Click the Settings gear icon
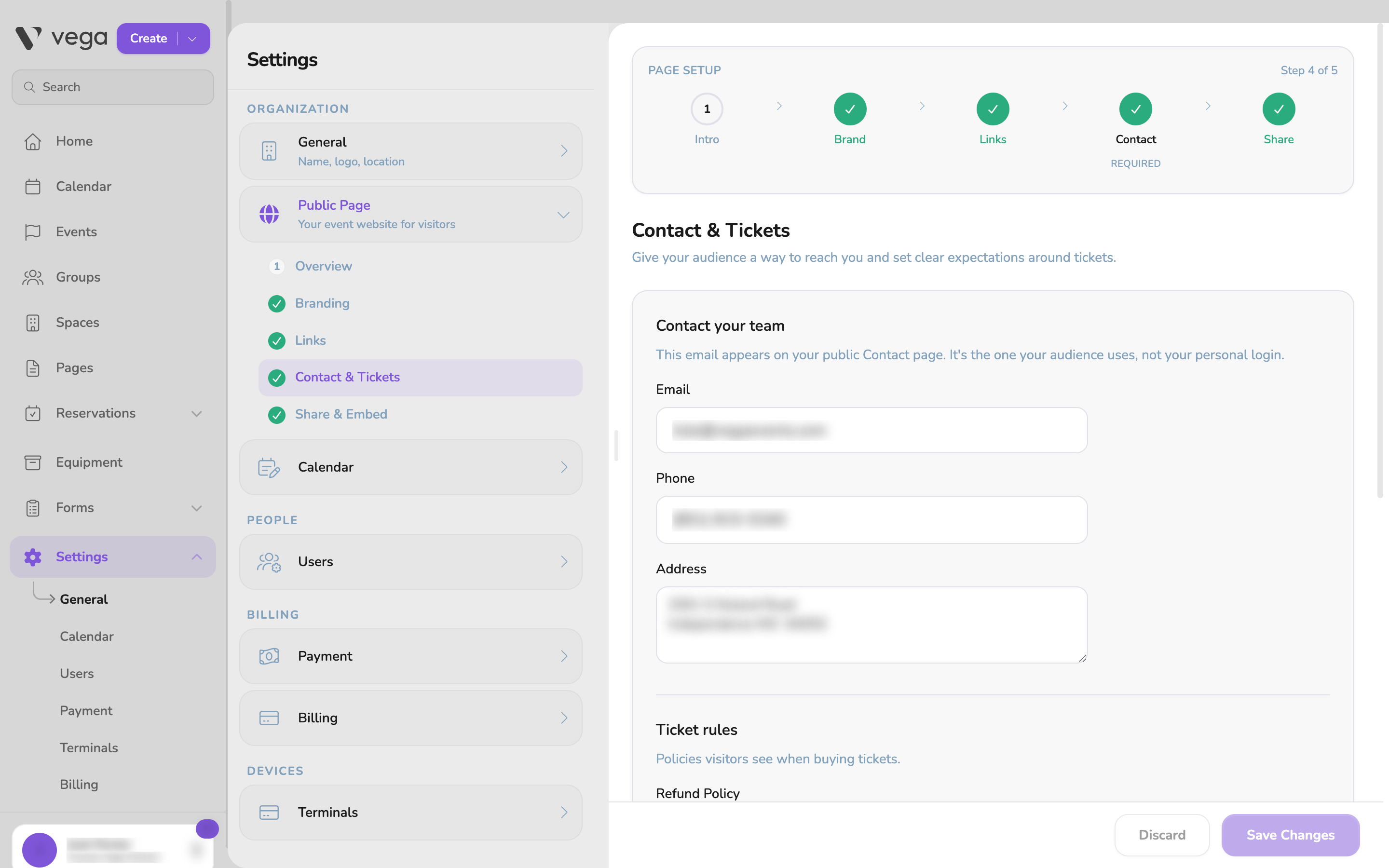Viewport: 1389px width, 868px height. tap(33, 557)
